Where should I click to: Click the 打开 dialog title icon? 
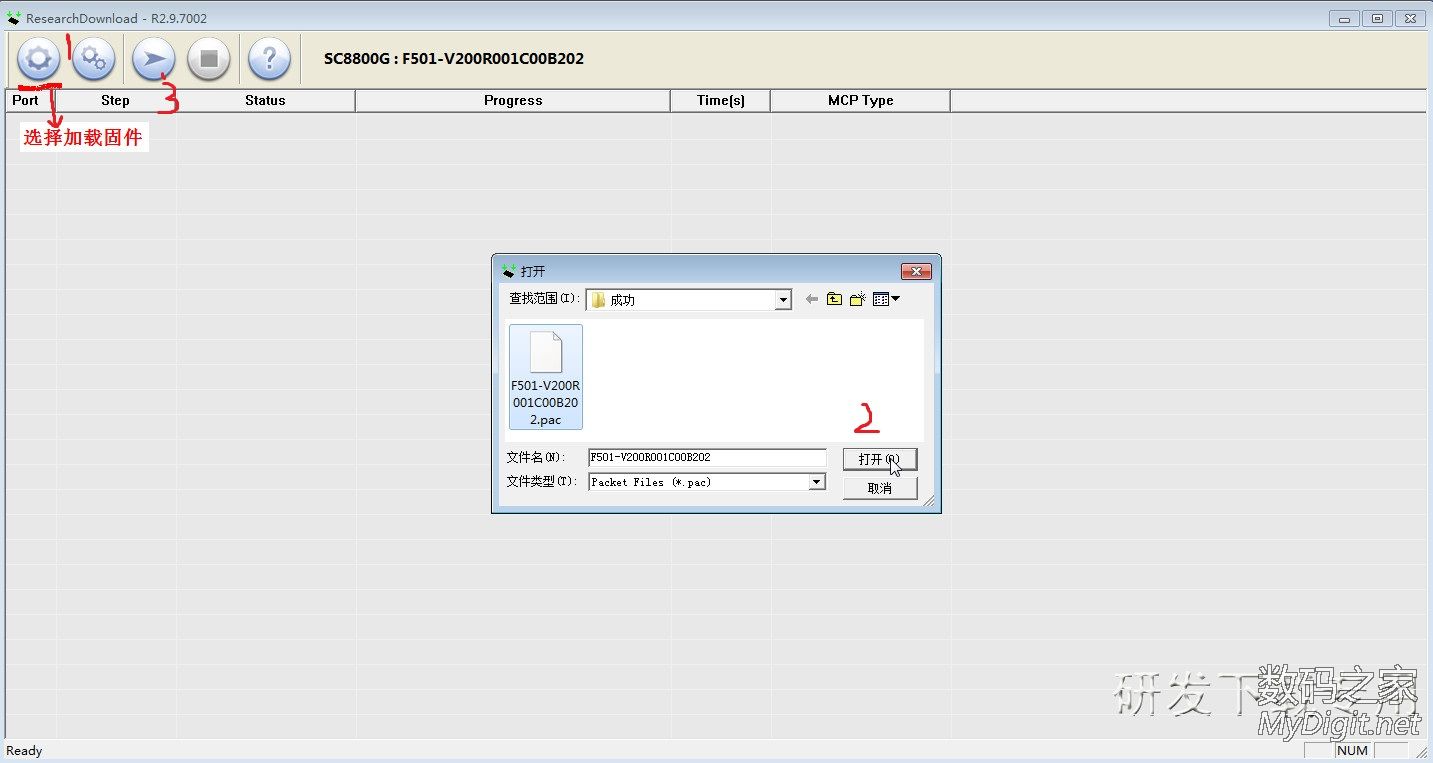(509, 271)
